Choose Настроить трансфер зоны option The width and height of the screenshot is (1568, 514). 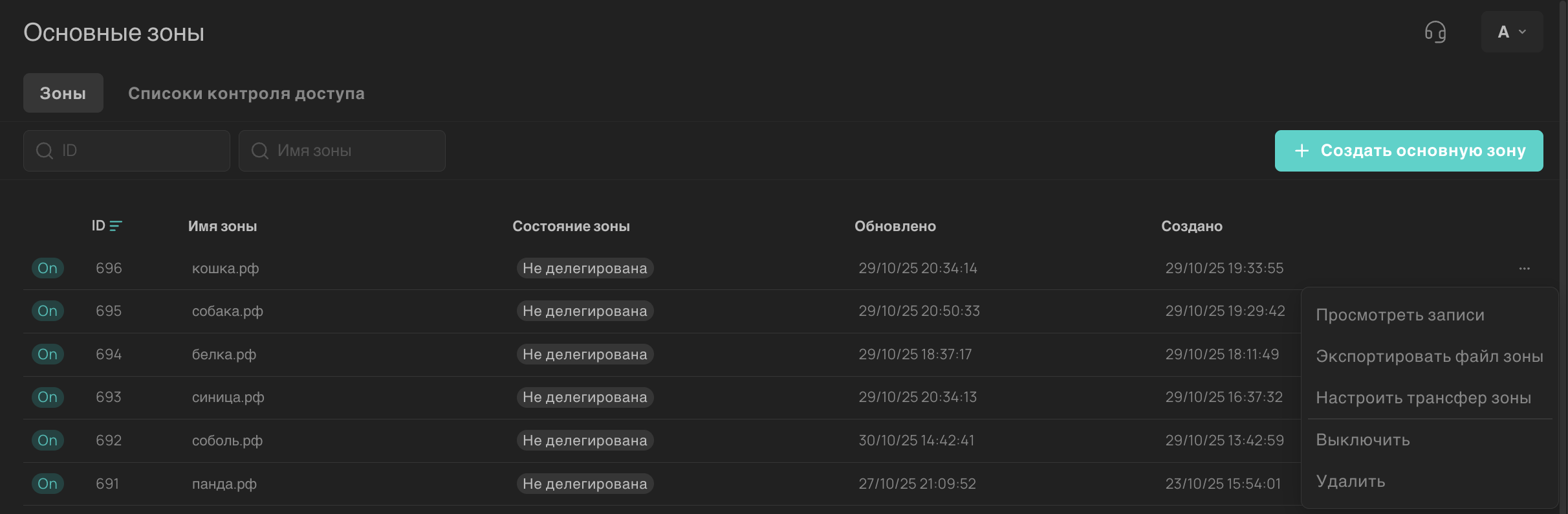click(1423, 397)
